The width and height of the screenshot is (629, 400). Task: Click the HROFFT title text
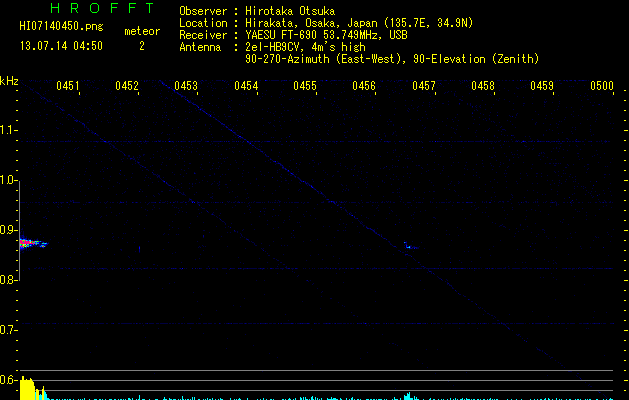coord(102,8)
